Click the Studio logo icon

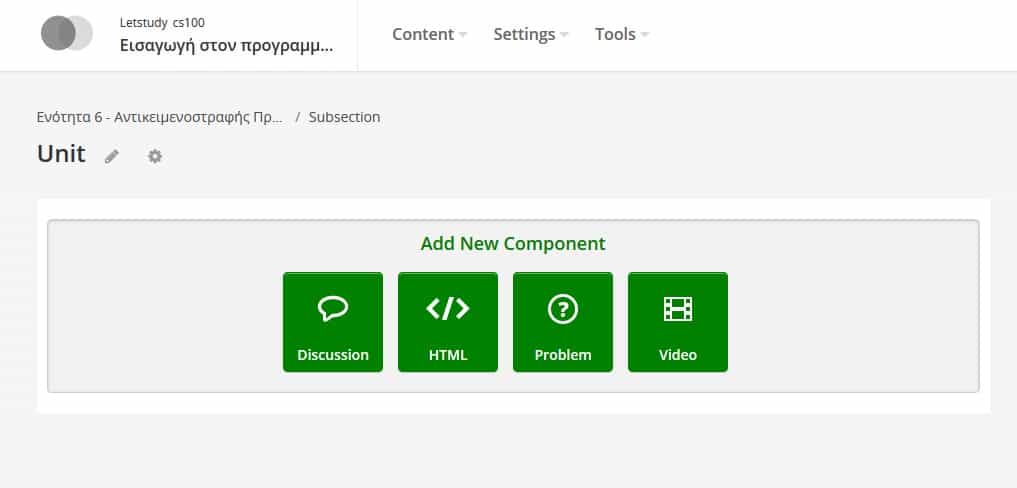tap(67, 33)
